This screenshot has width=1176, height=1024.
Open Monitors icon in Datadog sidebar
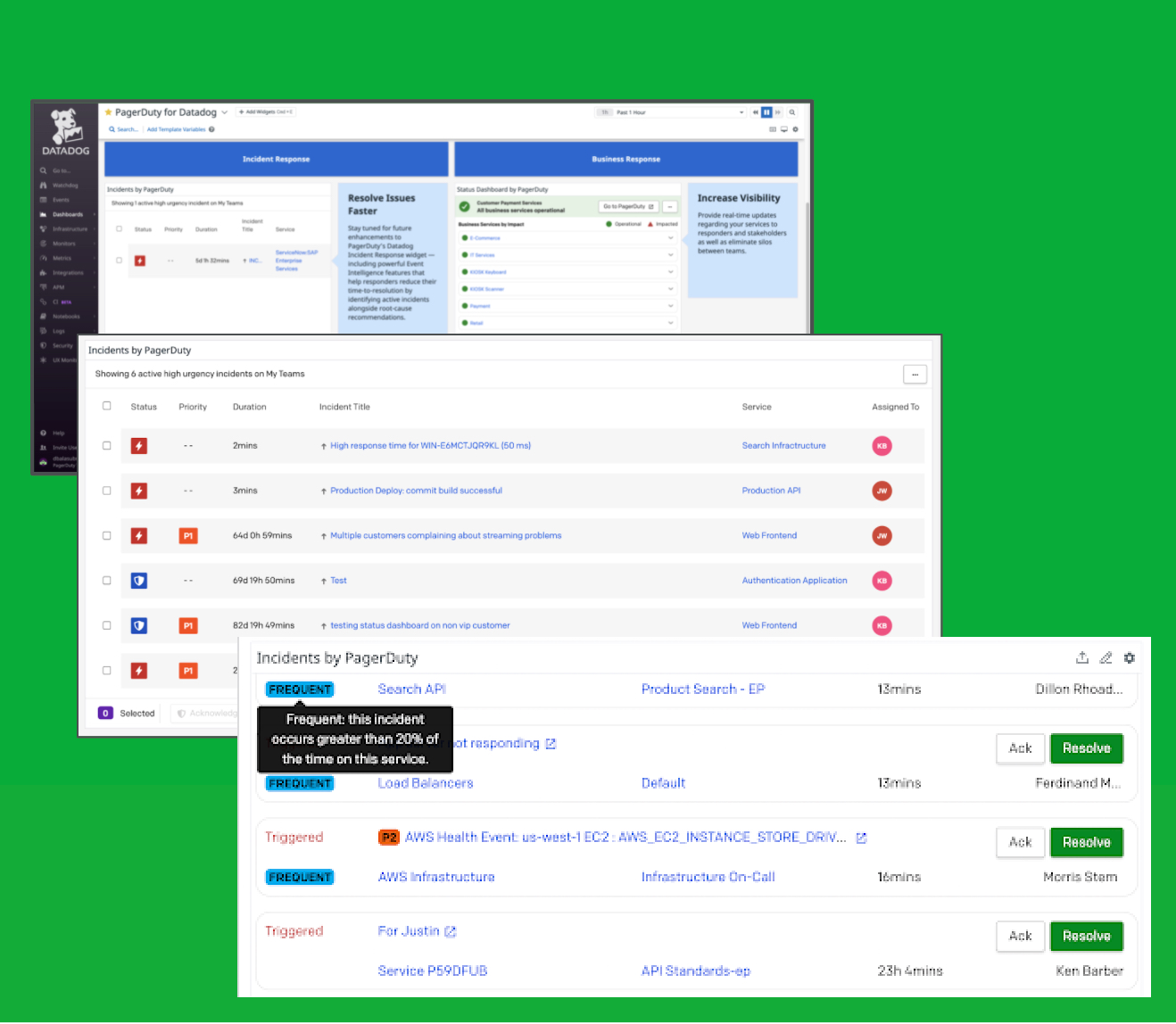point(43,244)
